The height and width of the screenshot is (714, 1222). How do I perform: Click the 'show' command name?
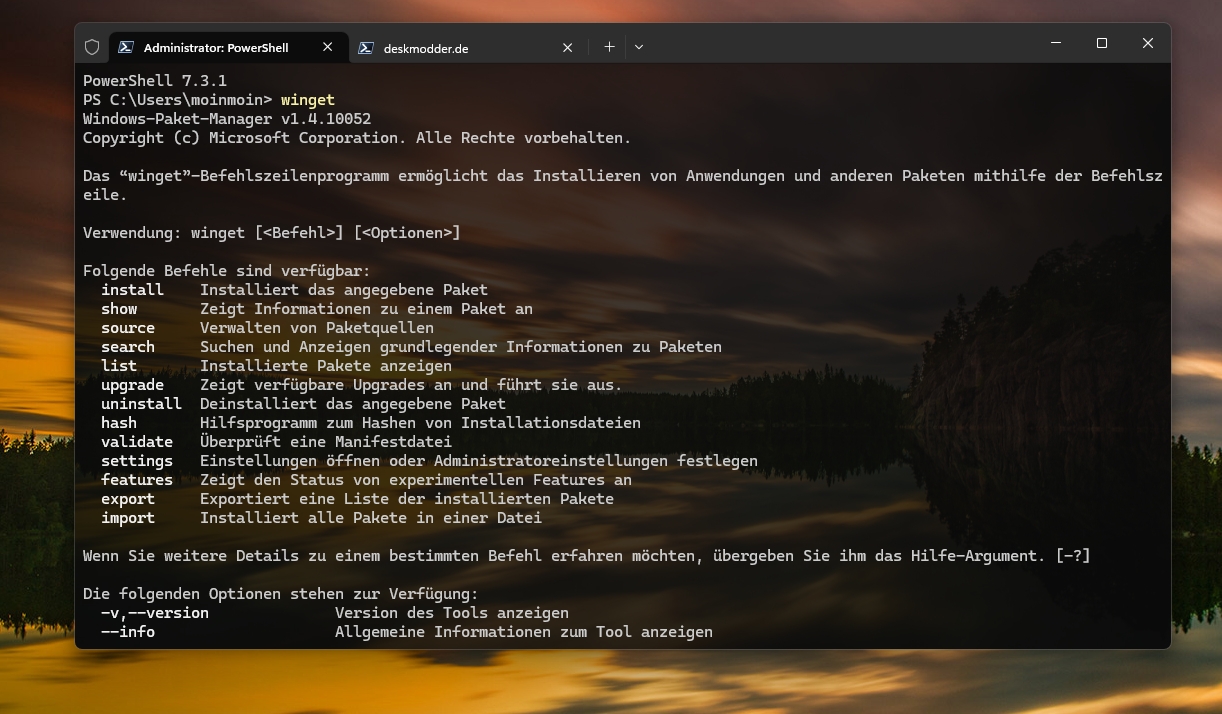click(119, 309)
